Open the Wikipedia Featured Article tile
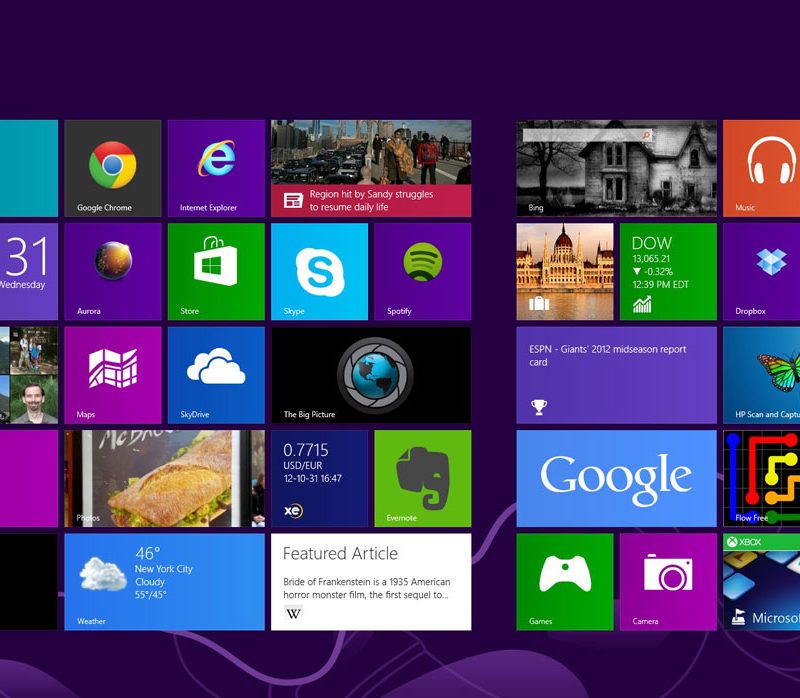The width and height of the screenshot is (800, 698). tap(370, 580)
